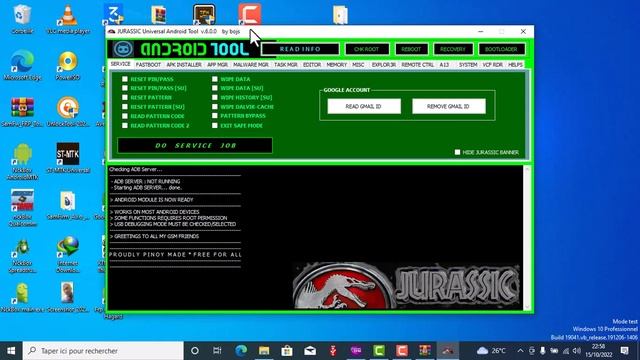Viewport: 640px width, 360px height.
Task: Tick the EXIT SAFE MODE checkbox
Action: (215, 125)
